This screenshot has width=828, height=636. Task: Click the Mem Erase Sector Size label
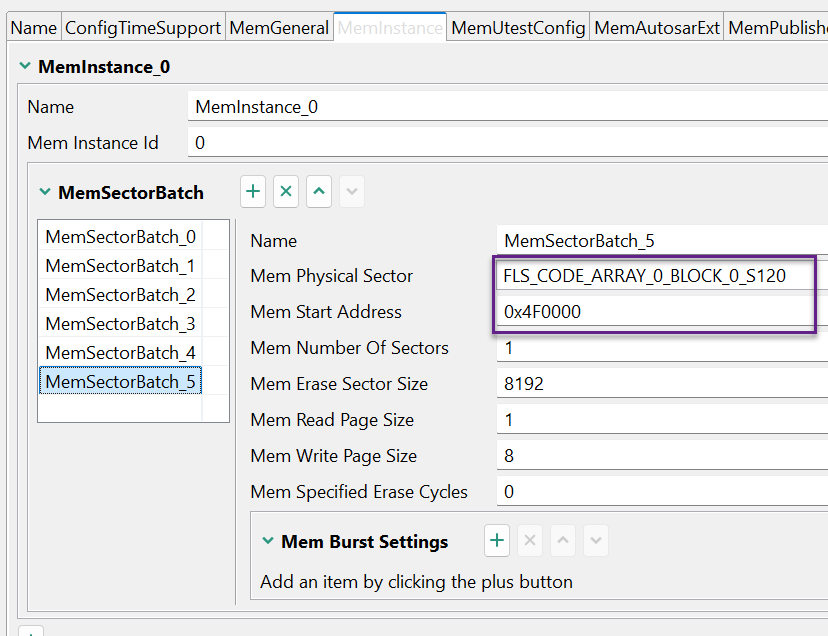(339, 384)
